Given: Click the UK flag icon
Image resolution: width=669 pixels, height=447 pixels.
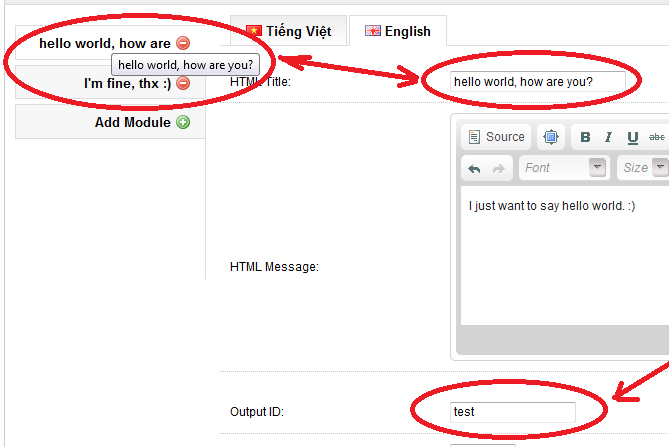Looking at the screenshot, I should pos(373,31).
